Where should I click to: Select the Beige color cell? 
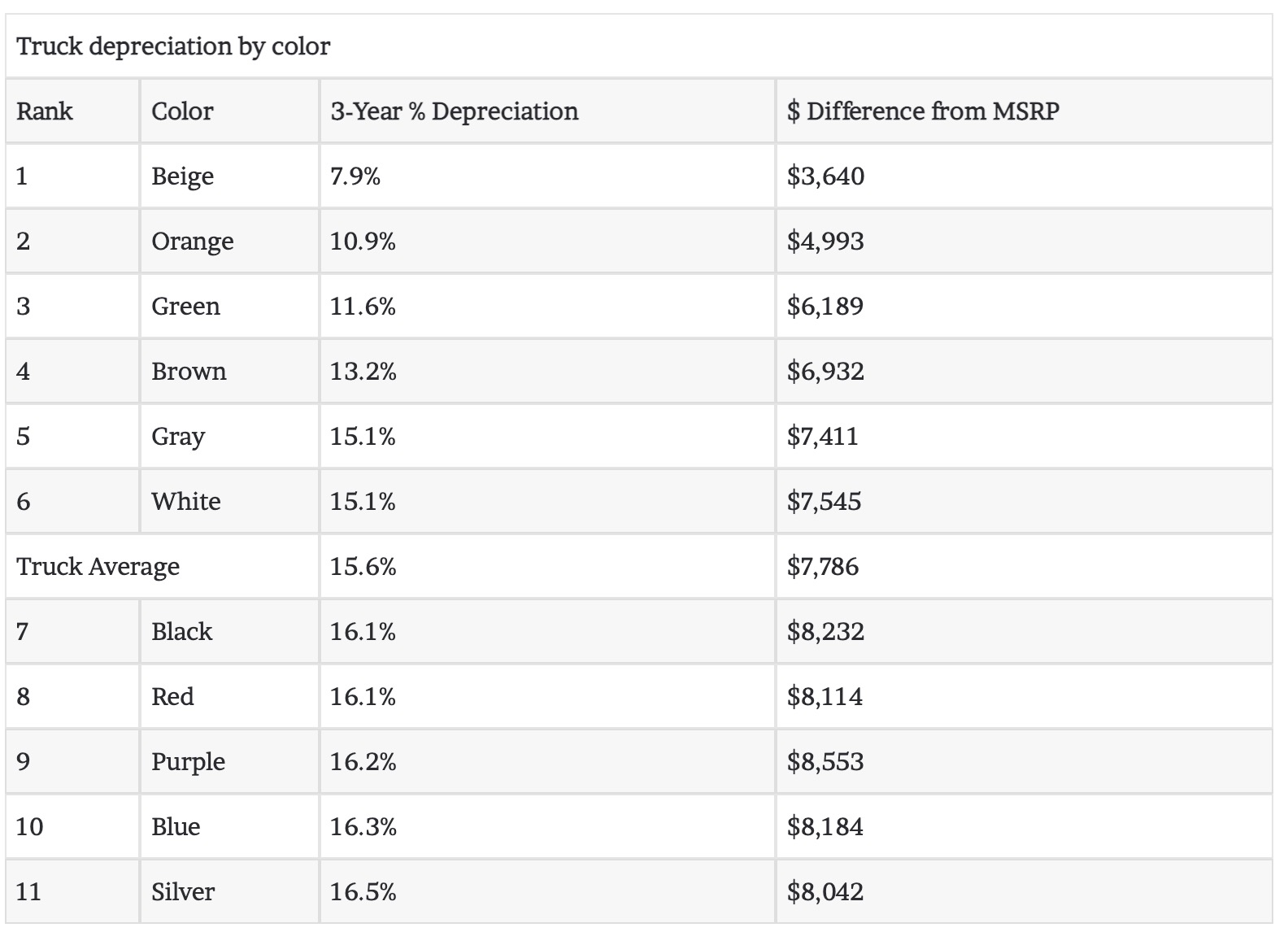point(182,176)
